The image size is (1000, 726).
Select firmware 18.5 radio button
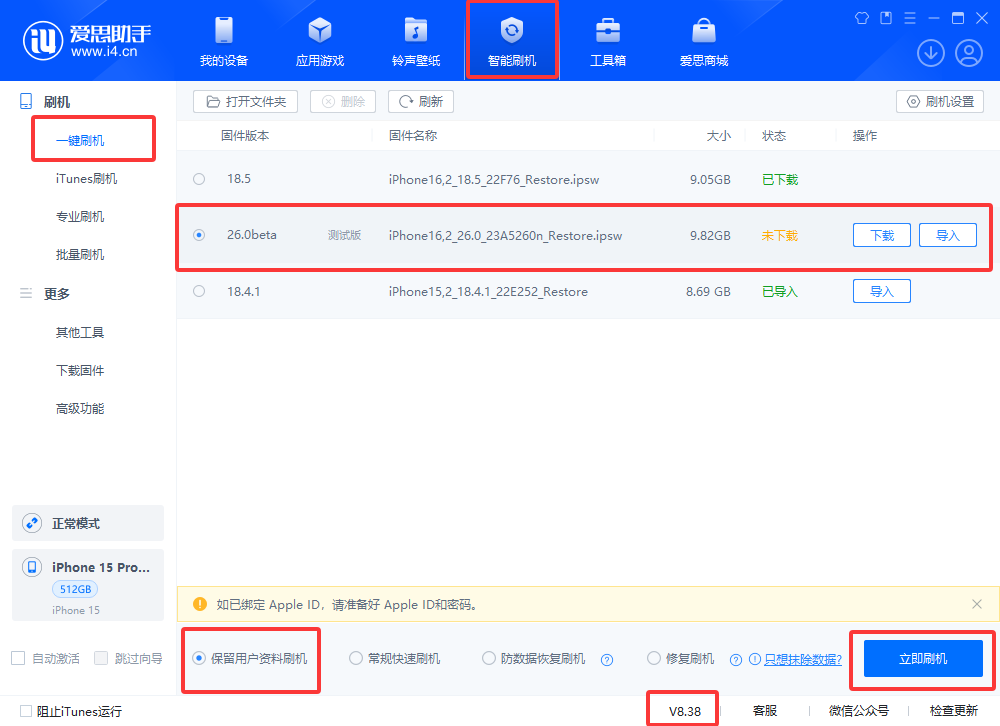coord(199,180)
